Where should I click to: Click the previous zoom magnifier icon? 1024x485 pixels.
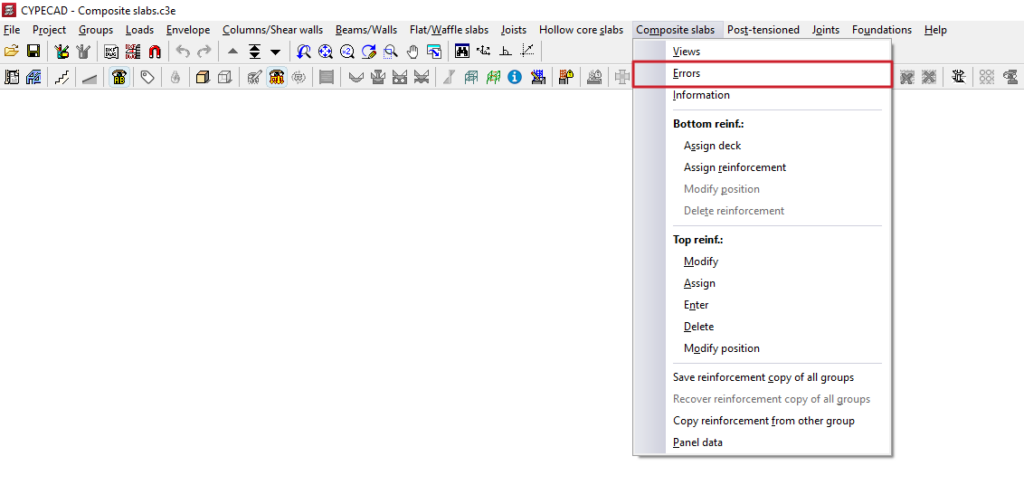coord(304,51)
